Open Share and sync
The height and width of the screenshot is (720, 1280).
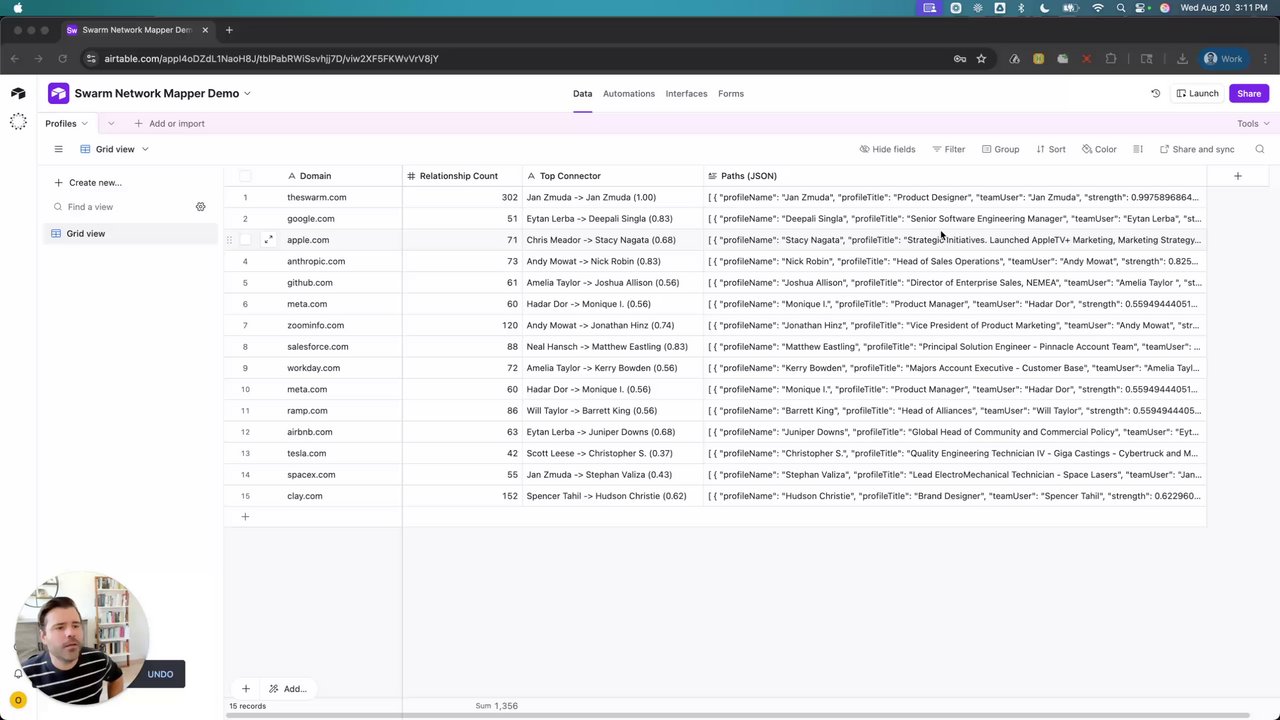pos(1197,149)
